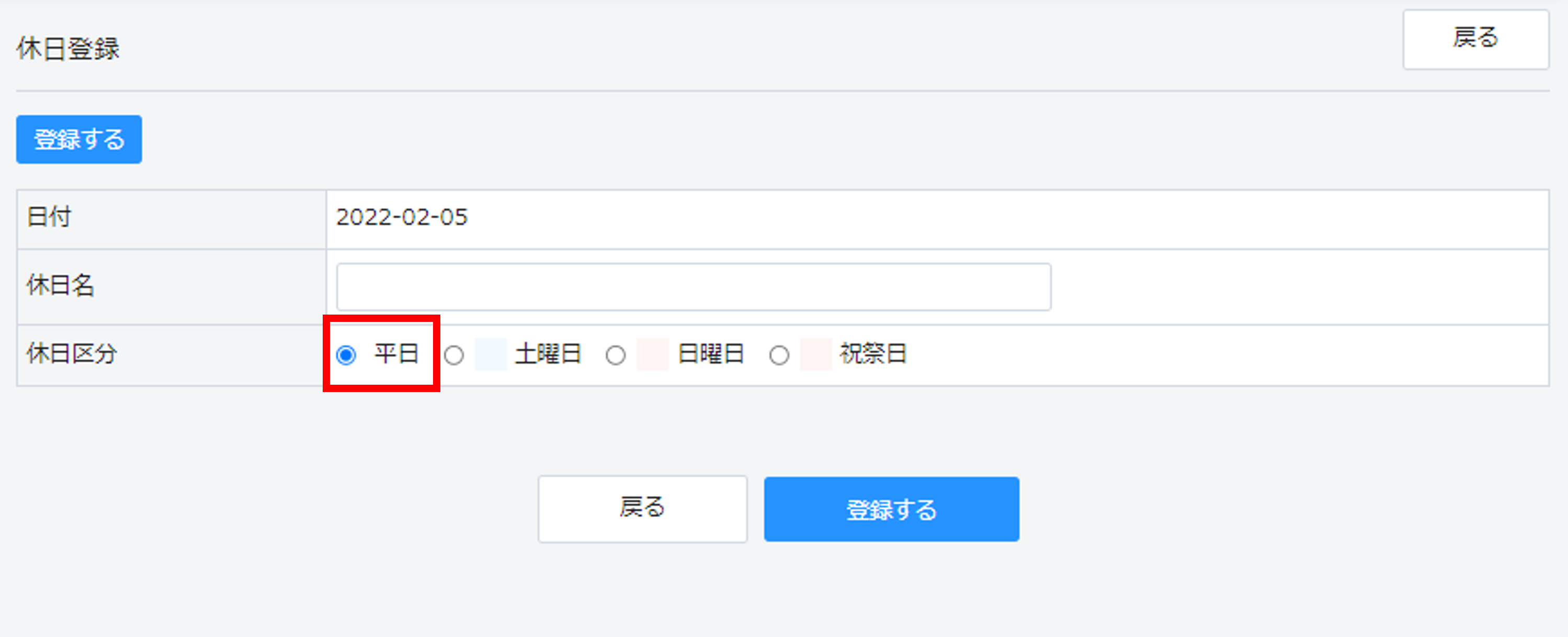1568x637 pixels.
Task: Choose the 日曜日 radio option
Action: click(616, 355)
